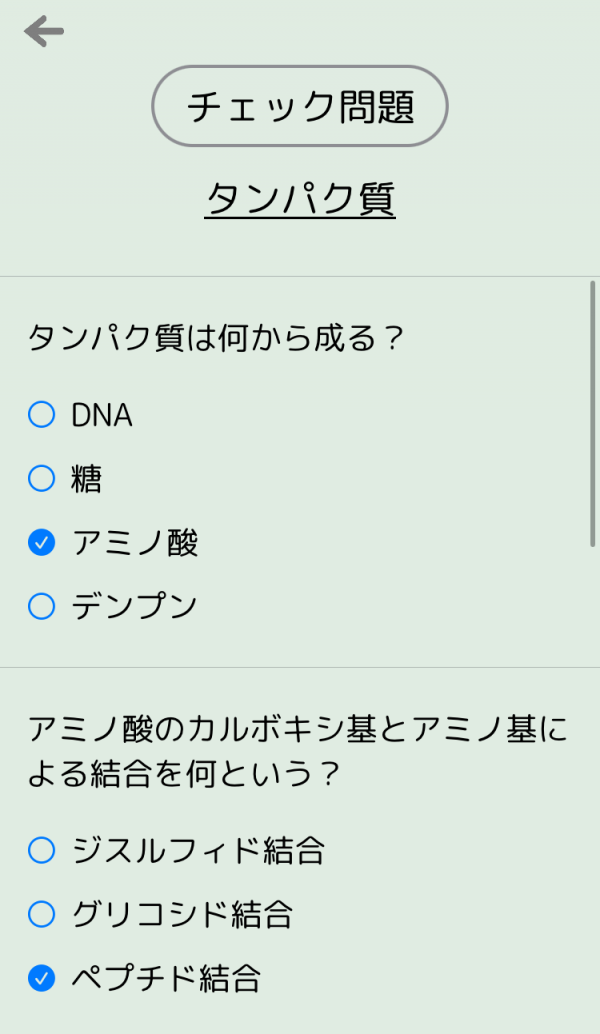The width and height of the screenshot is (600, 1034).
Task: Click the checked ペプチド結合 radio button
Action: 41,978
